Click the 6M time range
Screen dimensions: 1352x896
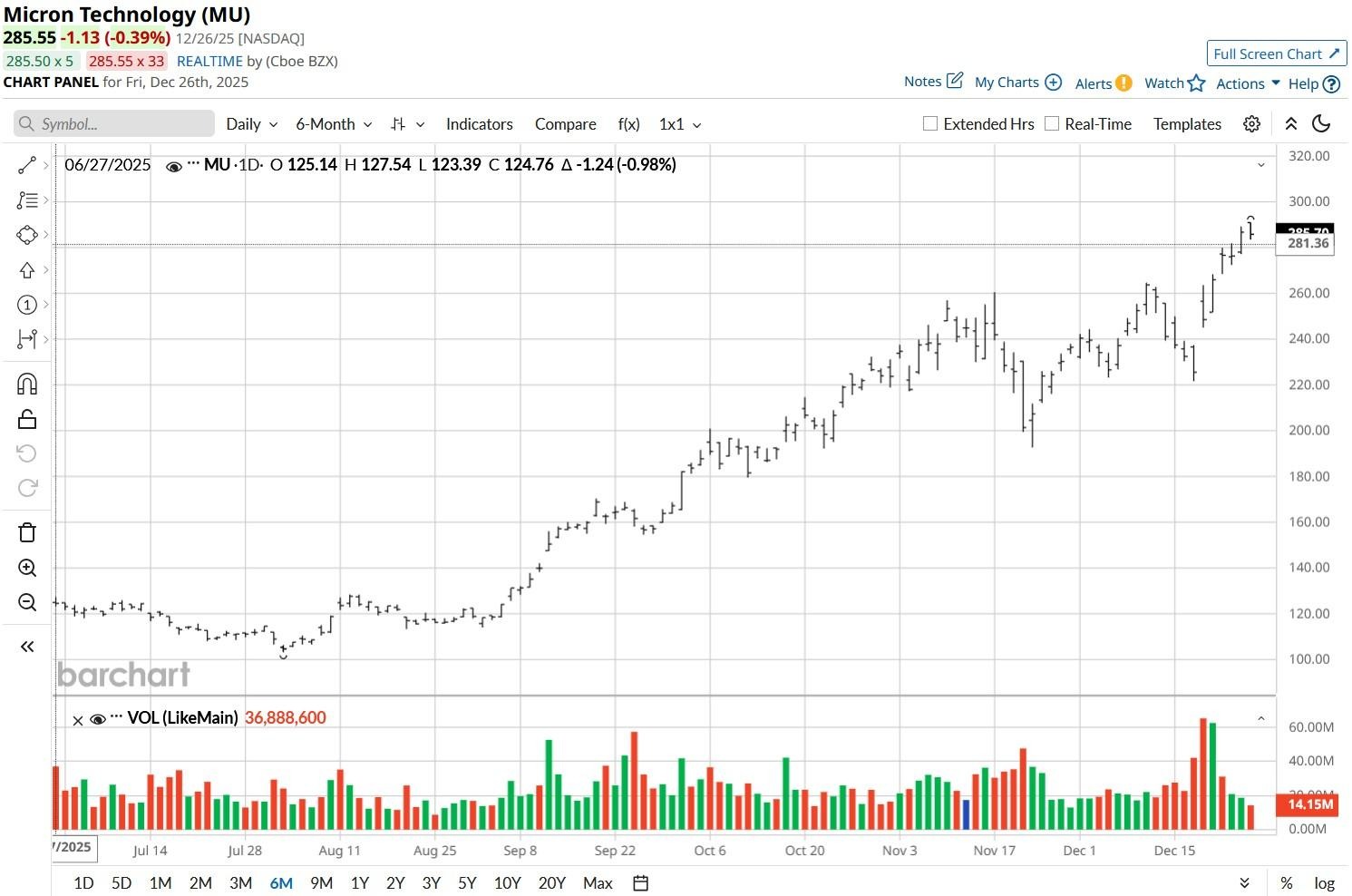(x=281, y=883)
